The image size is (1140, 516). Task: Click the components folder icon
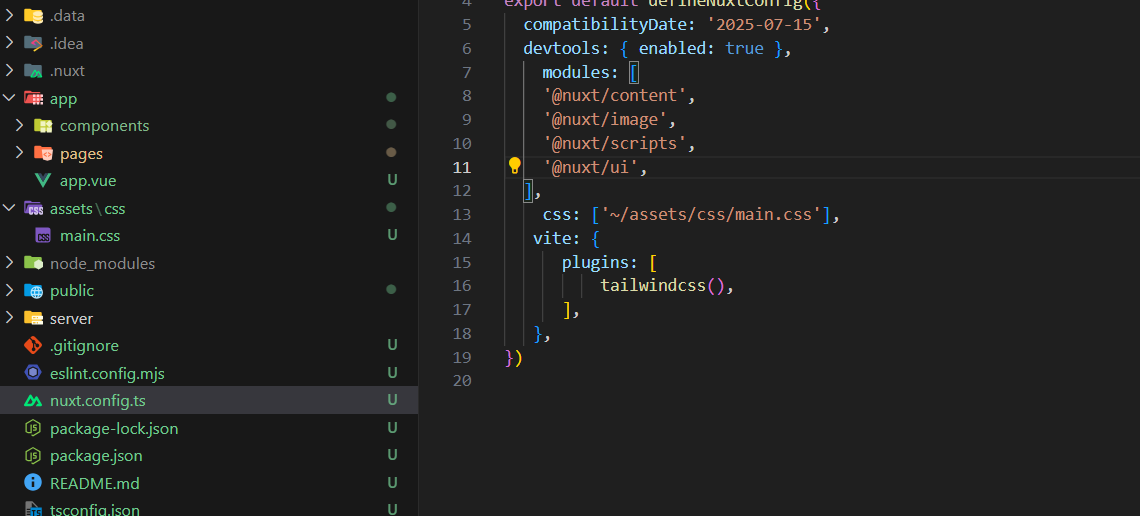pyautogui.click(x=44, y=126)
